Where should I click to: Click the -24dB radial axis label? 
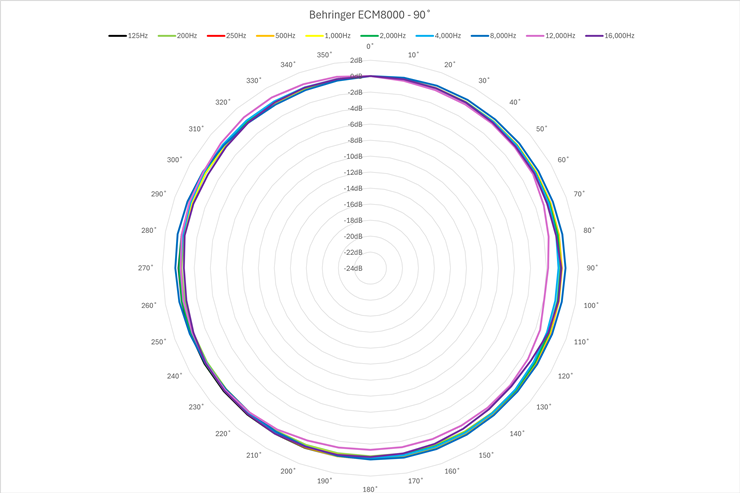coord(353,268)
